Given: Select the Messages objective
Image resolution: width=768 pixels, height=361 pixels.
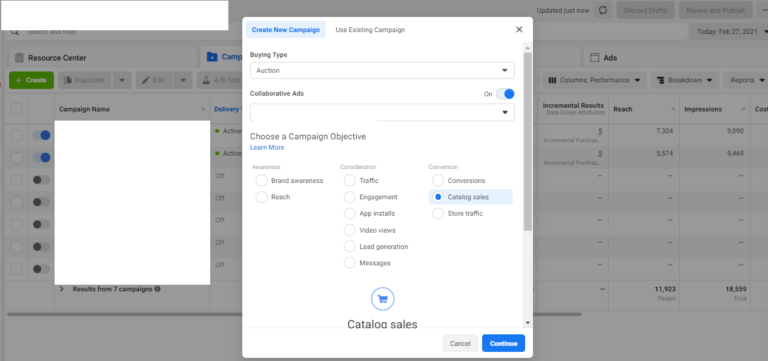Looking at the screenshot, I should [350, 263].
